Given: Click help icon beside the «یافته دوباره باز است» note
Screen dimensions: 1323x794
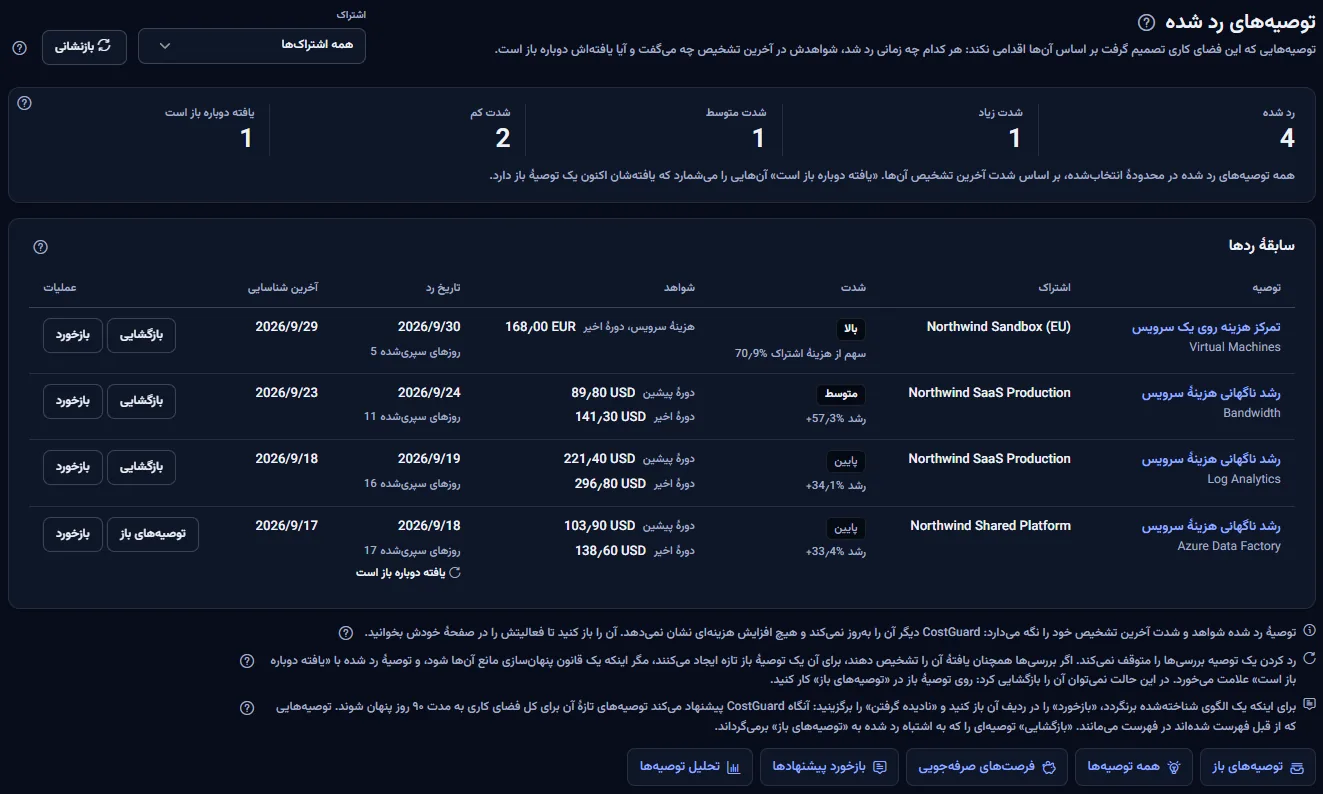Looking at the screenshot, I should click(x=247, y=661).
